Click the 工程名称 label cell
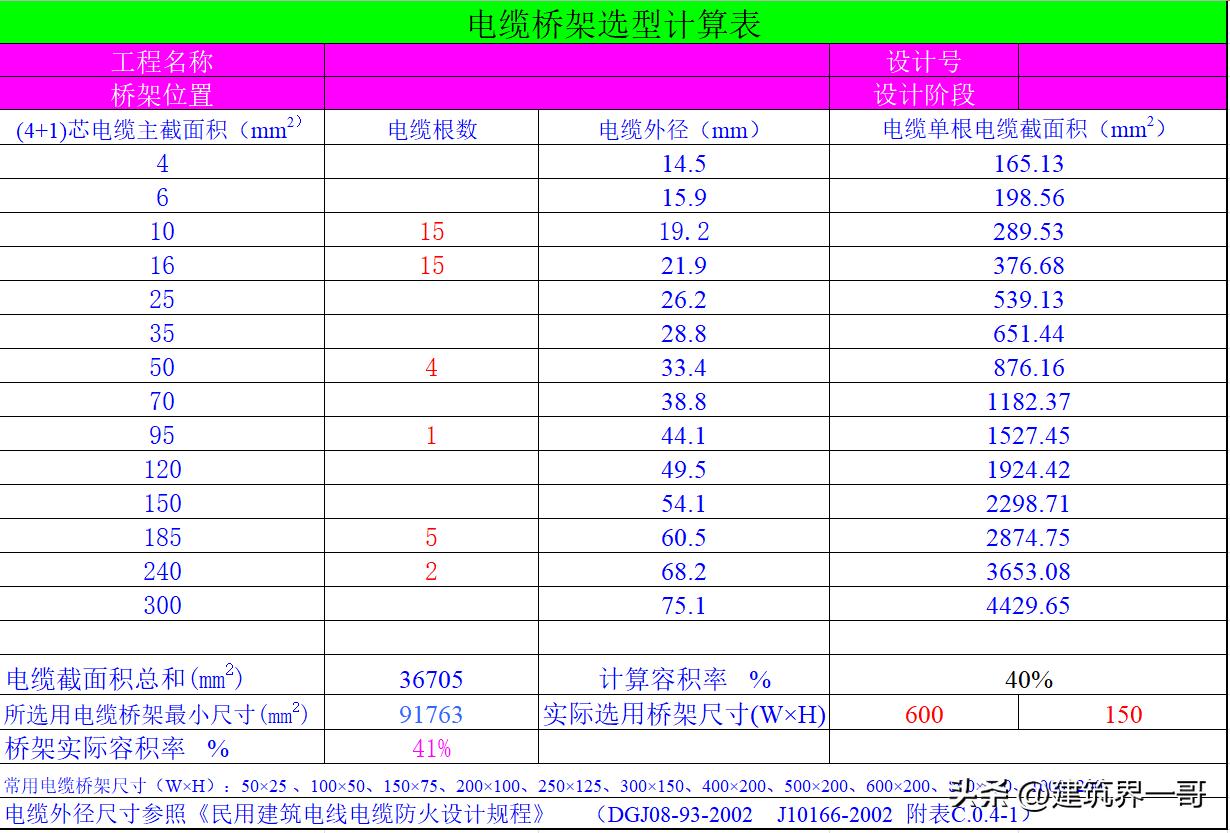The height and width of the screenshot is (833, 1230). tap(162, 61)
